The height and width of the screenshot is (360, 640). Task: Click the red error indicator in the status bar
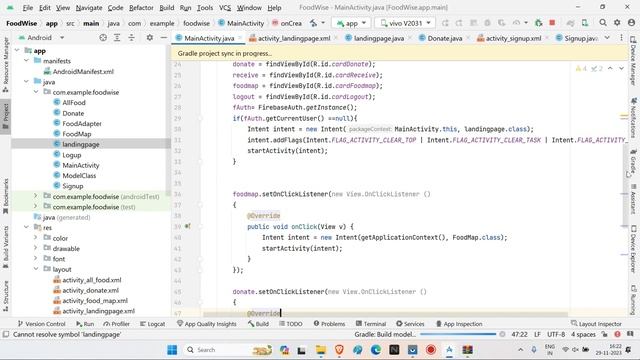[617, 334]
